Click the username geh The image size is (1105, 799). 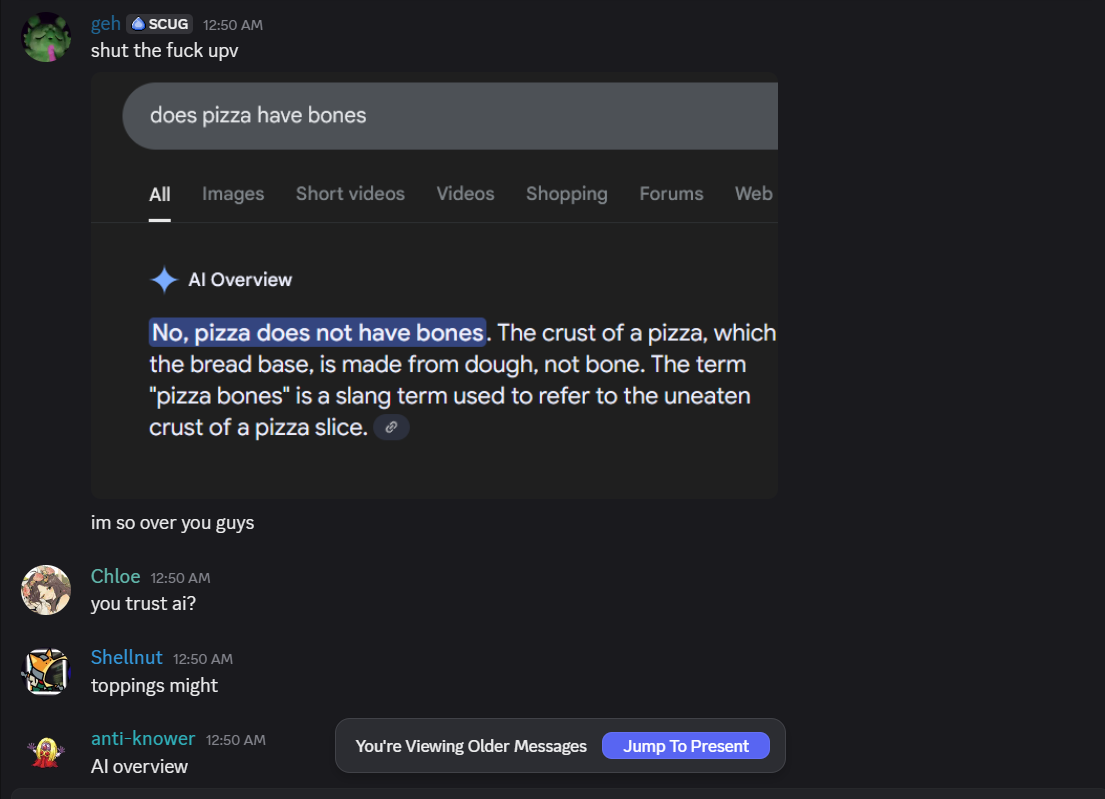[x=105, y=24]
